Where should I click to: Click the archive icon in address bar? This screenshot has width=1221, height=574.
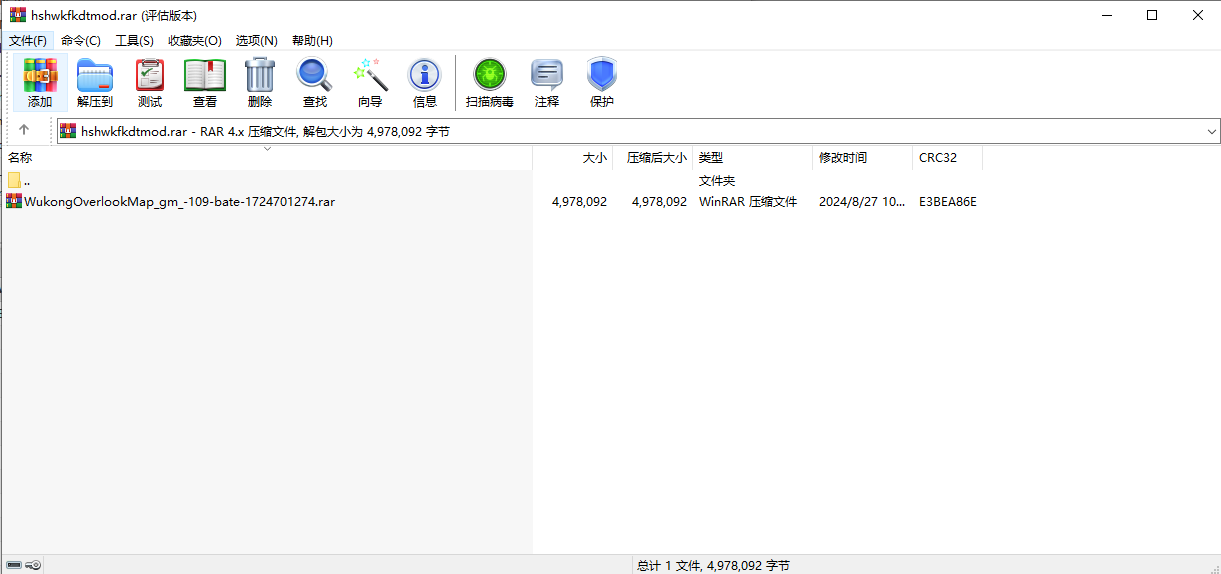68,131
